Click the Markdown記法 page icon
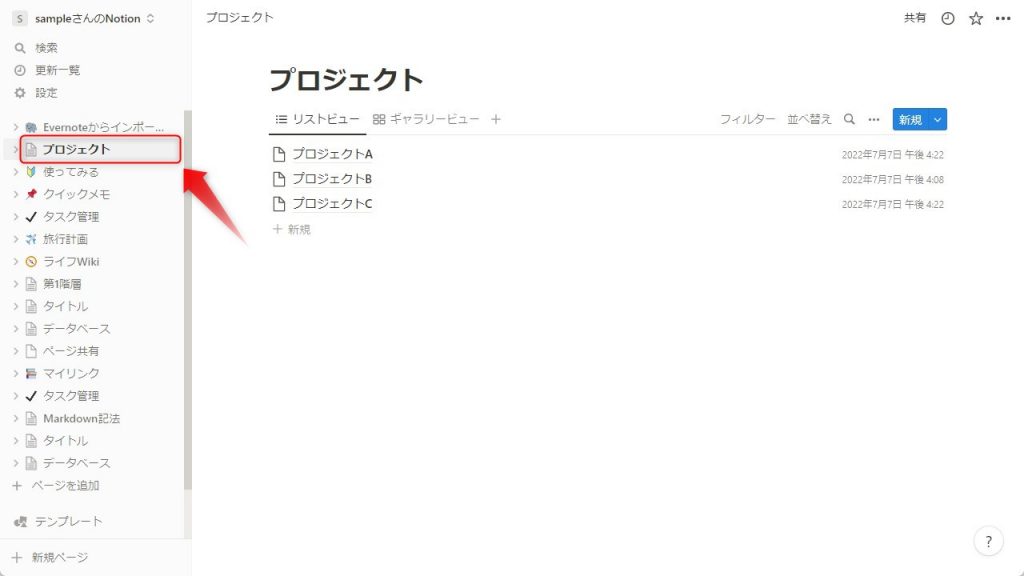The image size is (1024, 576). pos(31,418)
